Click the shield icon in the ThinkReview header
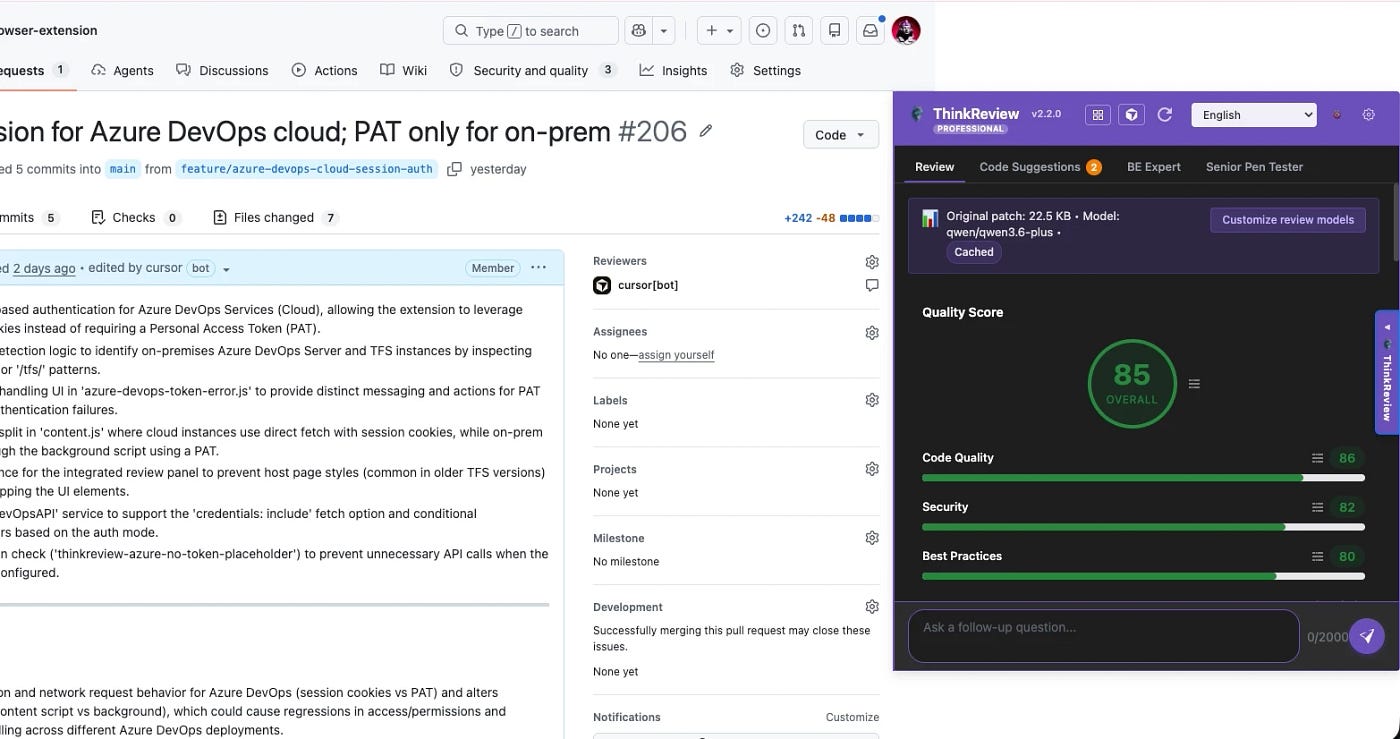This screenshot has height=739, width=1400. [x=1131, y=114]
